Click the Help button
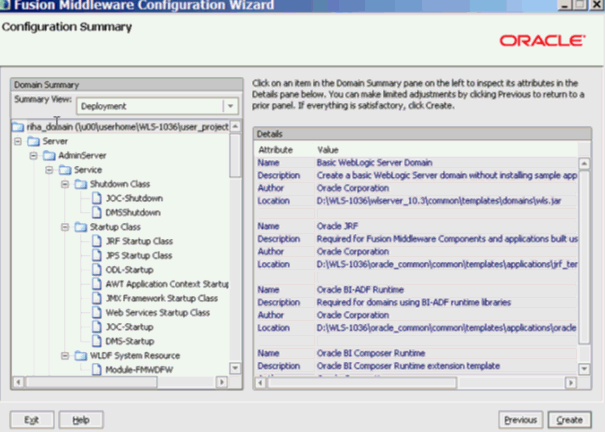The height and width of the screenshot is (432, 605). (x=81, y=420)
